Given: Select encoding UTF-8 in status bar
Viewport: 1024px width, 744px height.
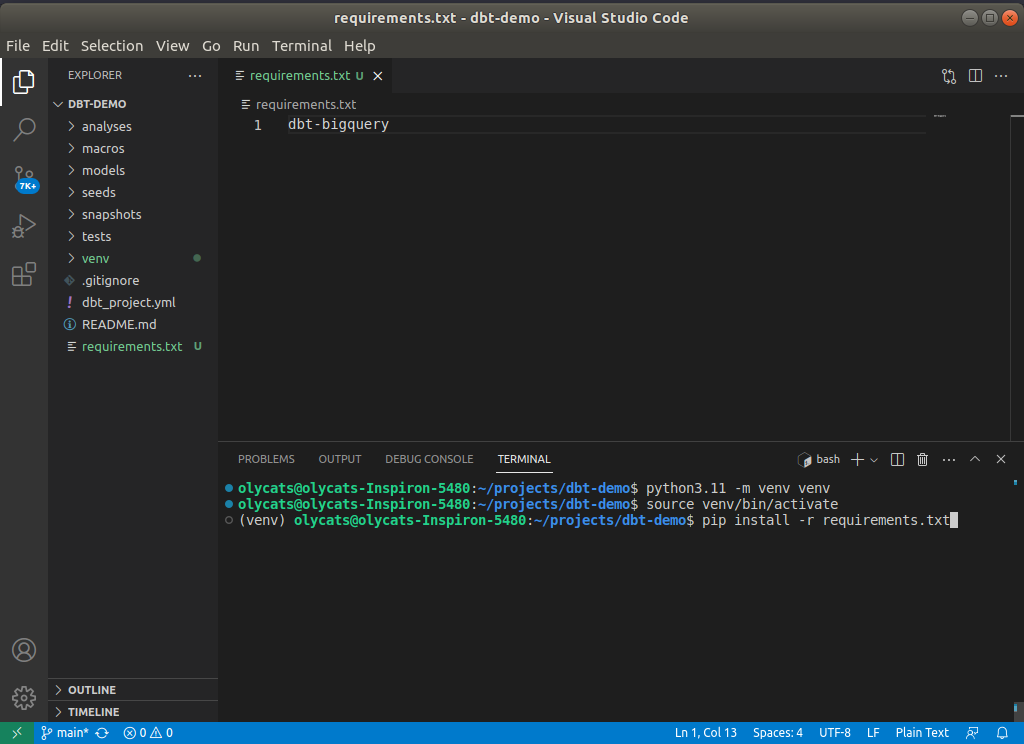Looking at the screenshot, I should (x=835, y=733).
